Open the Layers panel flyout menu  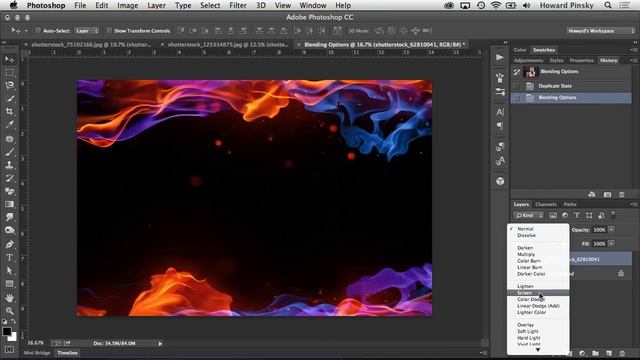tap(633, 204)
